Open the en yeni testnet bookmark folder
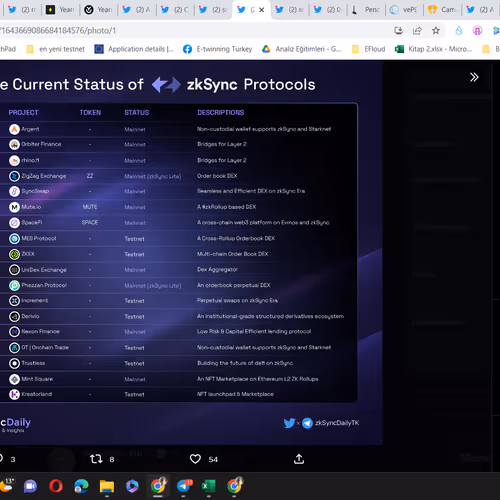This screenshot has height=500, width=500. coord(56,49)
